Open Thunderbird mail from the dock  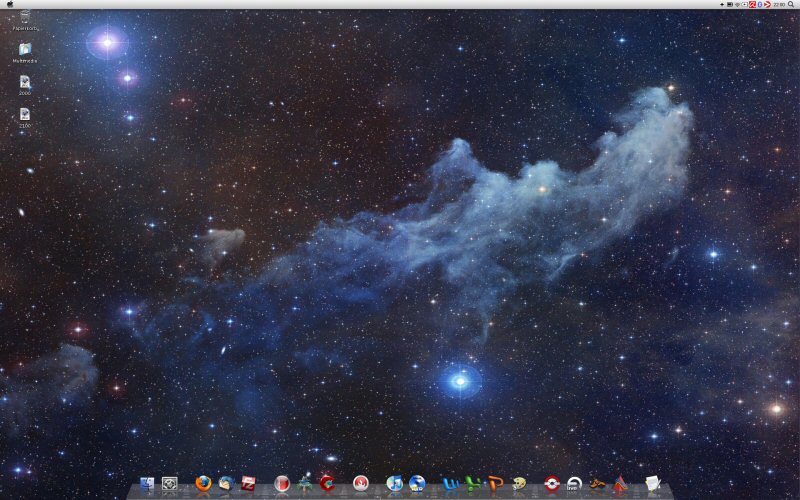(x=227, y=484)
